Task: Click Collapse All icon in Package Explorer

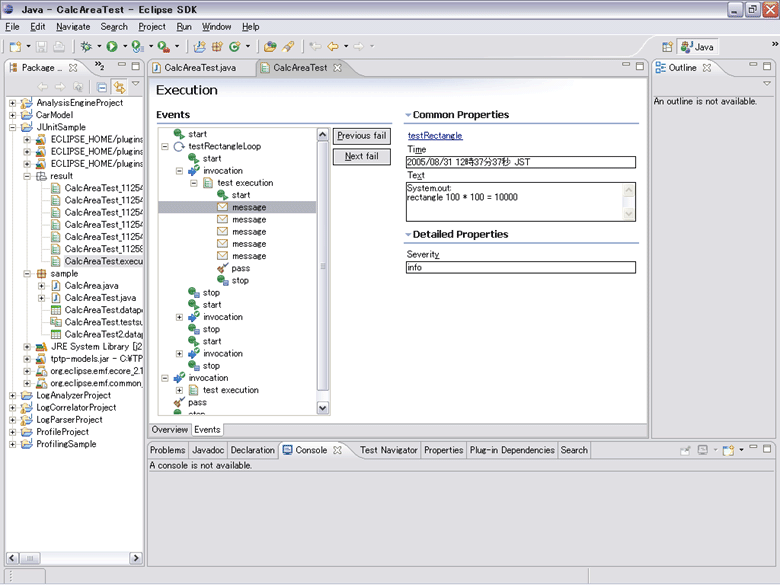Action: point(102,87)
